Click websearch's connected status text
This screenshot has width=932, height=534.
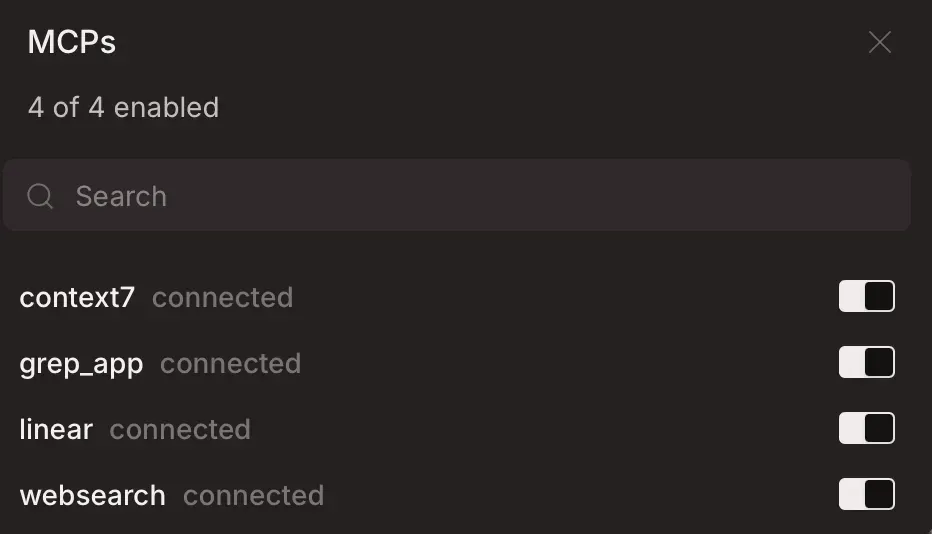[253, 496]
